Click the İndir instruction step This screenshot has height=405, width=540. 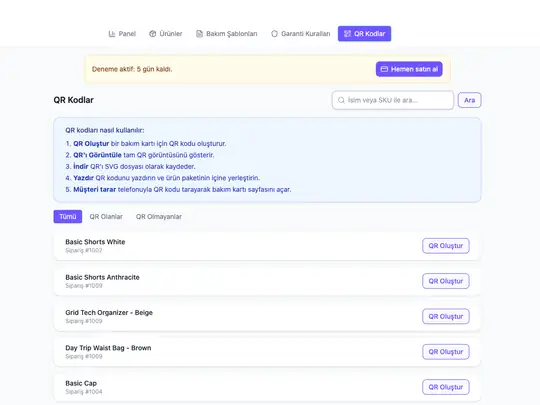(x=131, y=166)
